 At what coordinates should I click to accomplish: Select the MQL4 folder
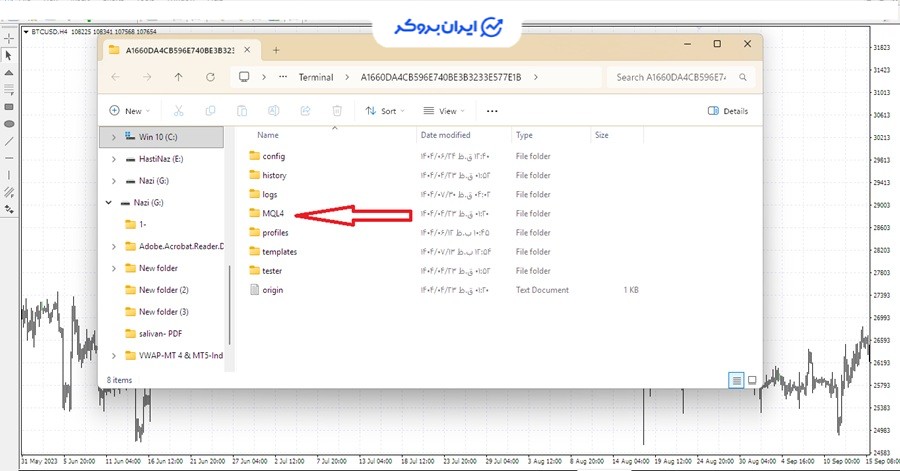point(274,213)
